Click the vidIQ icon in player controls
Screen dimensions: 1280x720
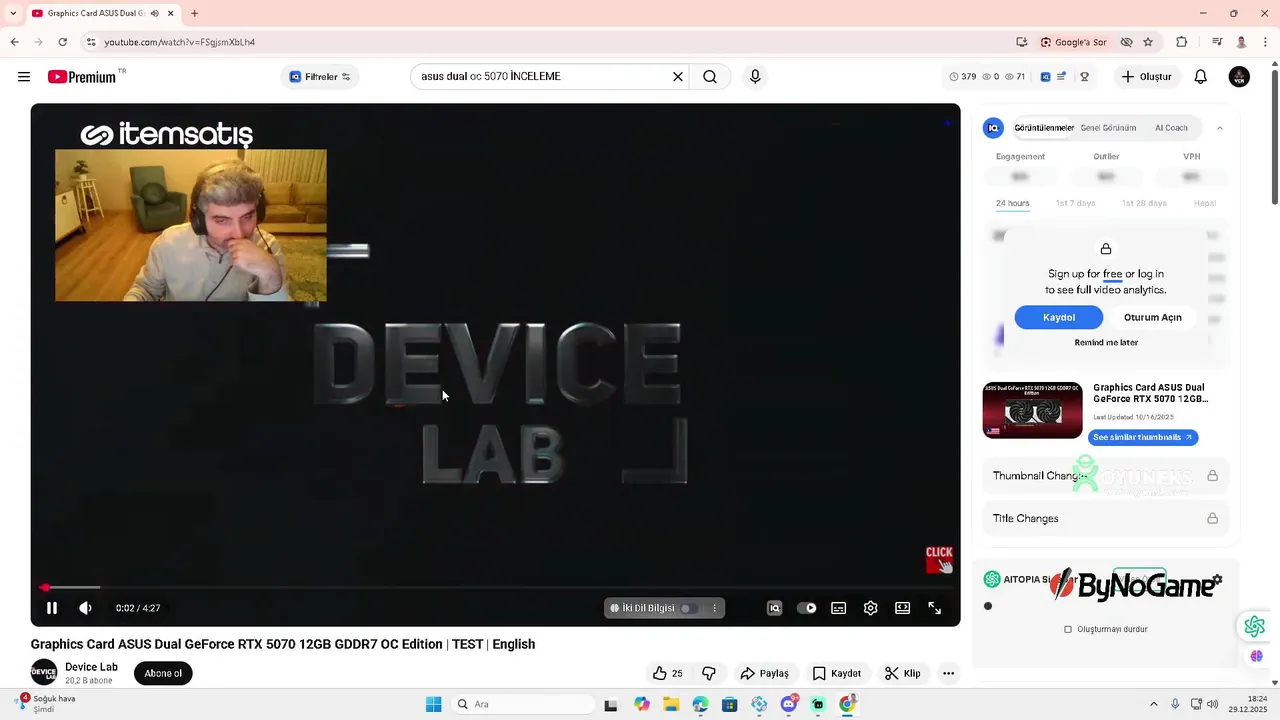(774, 608)
